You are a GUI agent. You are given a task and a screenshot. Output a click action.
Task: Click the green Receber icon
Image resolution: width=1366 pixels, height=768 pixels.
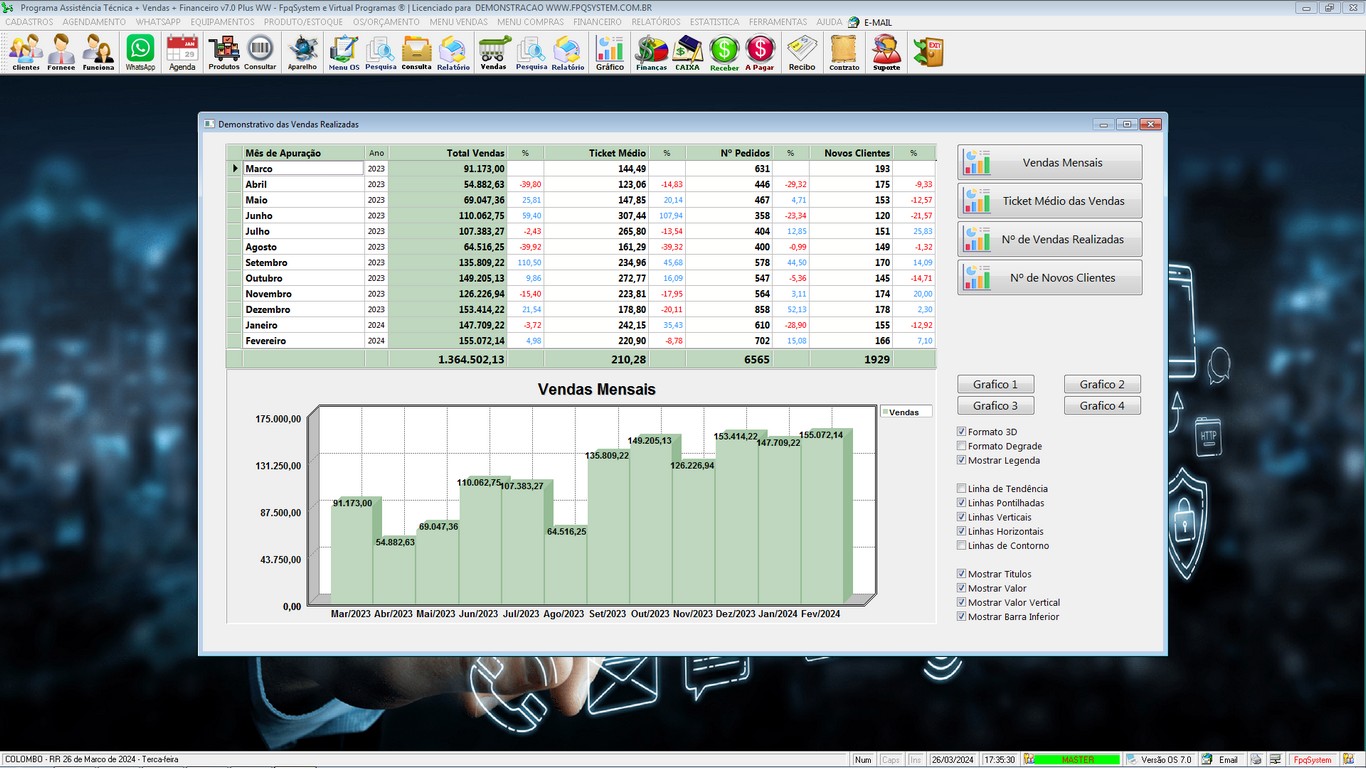[724, 52]
